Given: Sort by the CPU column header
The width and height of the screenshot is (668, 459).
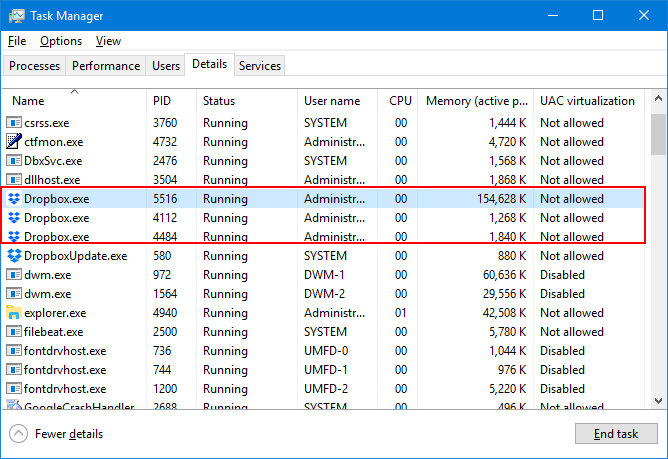Looking at the screenshot, I should pos(397,101).
